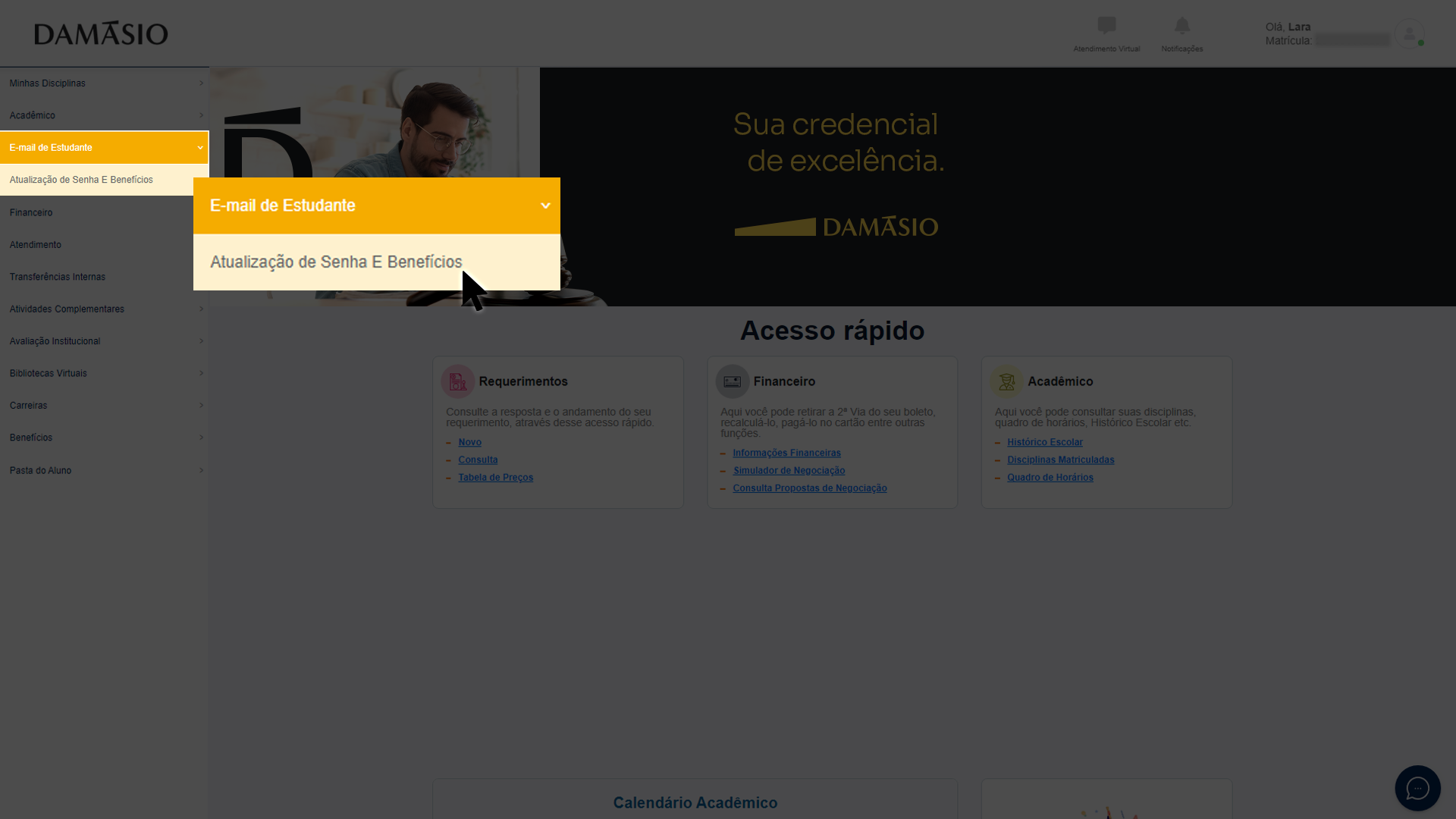Viewport: 1456px width, 819px height.
Task: Open the Novo requerimento link
Action: [x=469, y=442]
